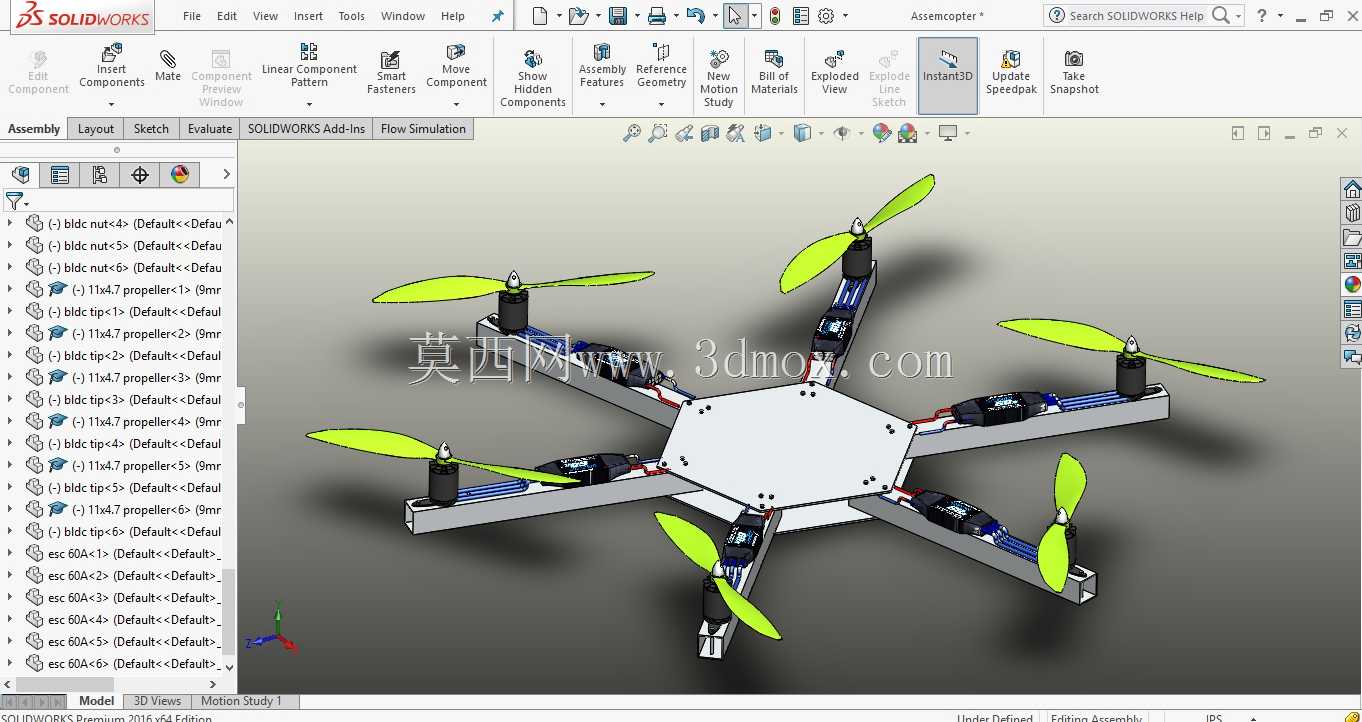Open the Display Style cube icon
The width and height of the screenshot is (1362, 722).
tap(801, 133)
